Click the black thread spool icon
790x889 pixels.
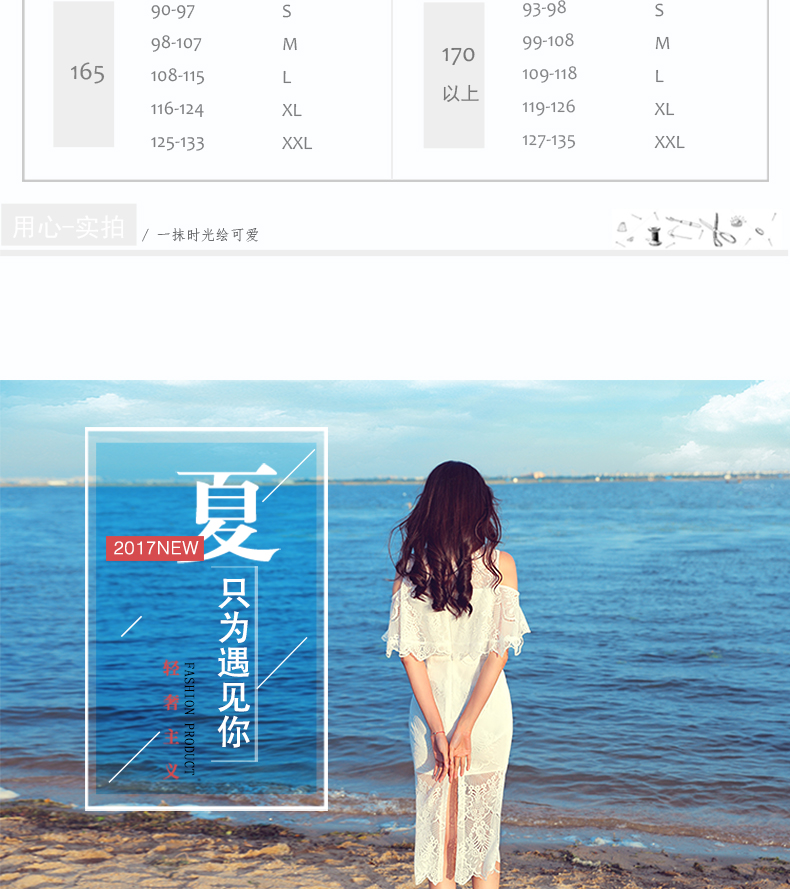coord(655,236)
